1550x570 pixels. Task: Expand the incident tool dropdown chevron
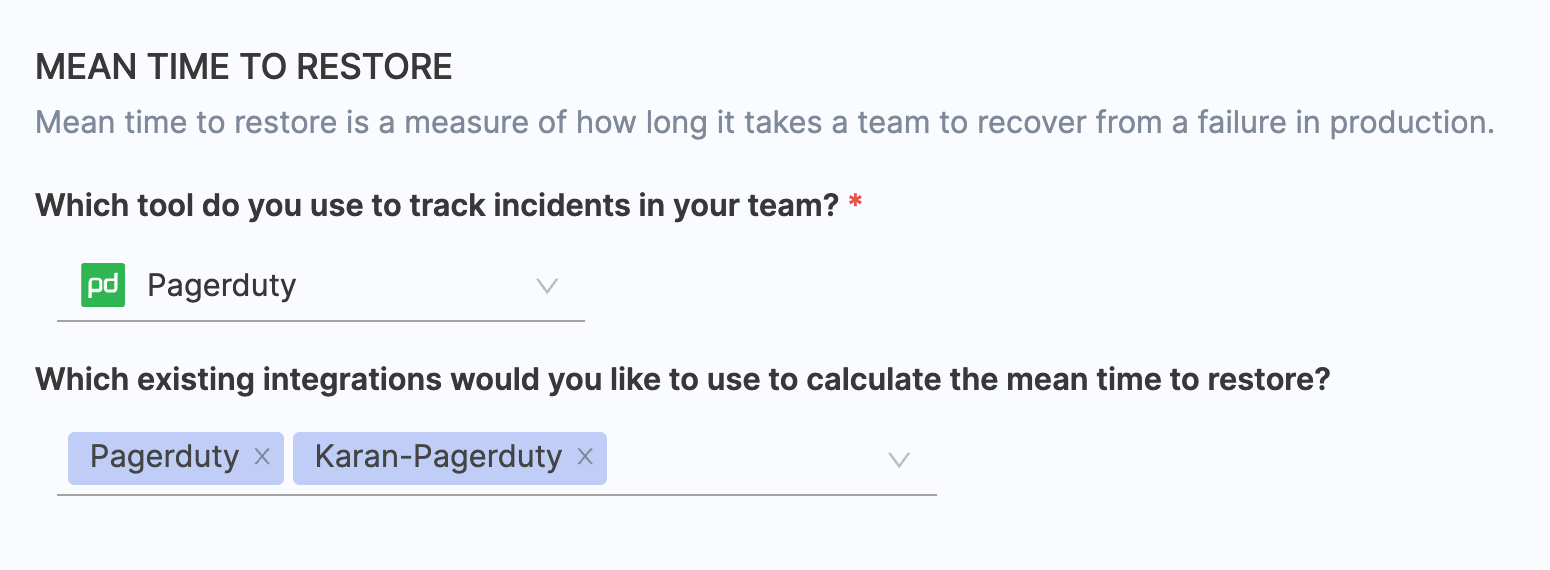(546, 286)
